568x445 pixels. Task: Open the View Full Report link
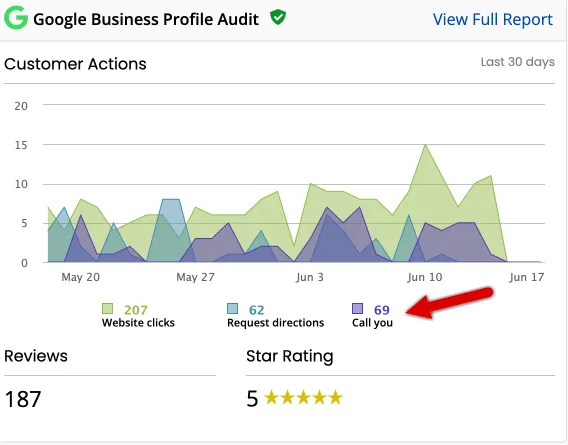pos(493,19)
